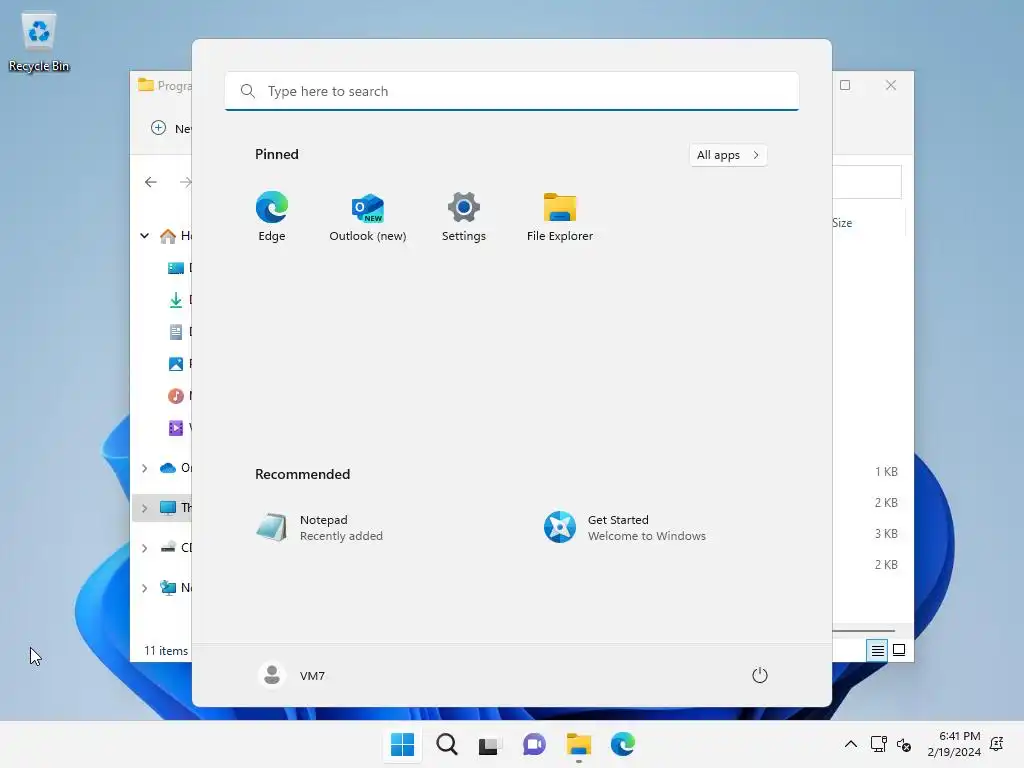Open Chat app on taskbar
Image resolution: width=1024 pixels, height=768 pixels.
pyautogui.click(x=534, y=744)
